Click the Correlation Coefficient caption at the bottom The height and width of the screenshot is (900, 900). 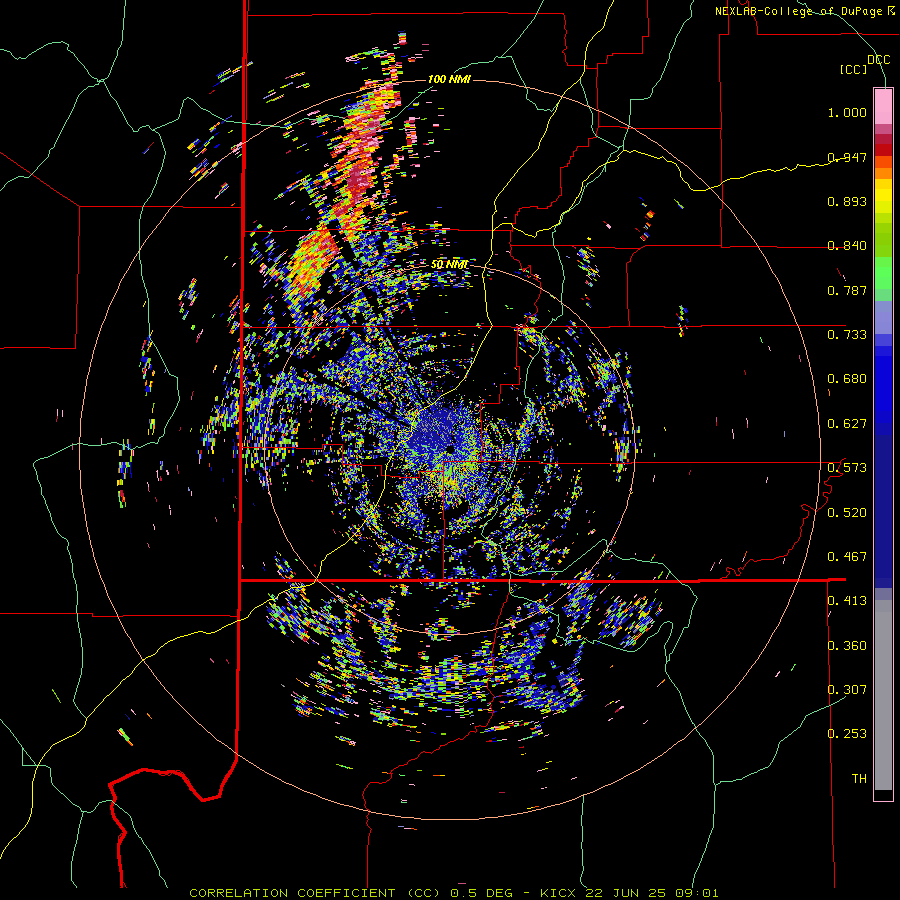click(x=453, y=893)
